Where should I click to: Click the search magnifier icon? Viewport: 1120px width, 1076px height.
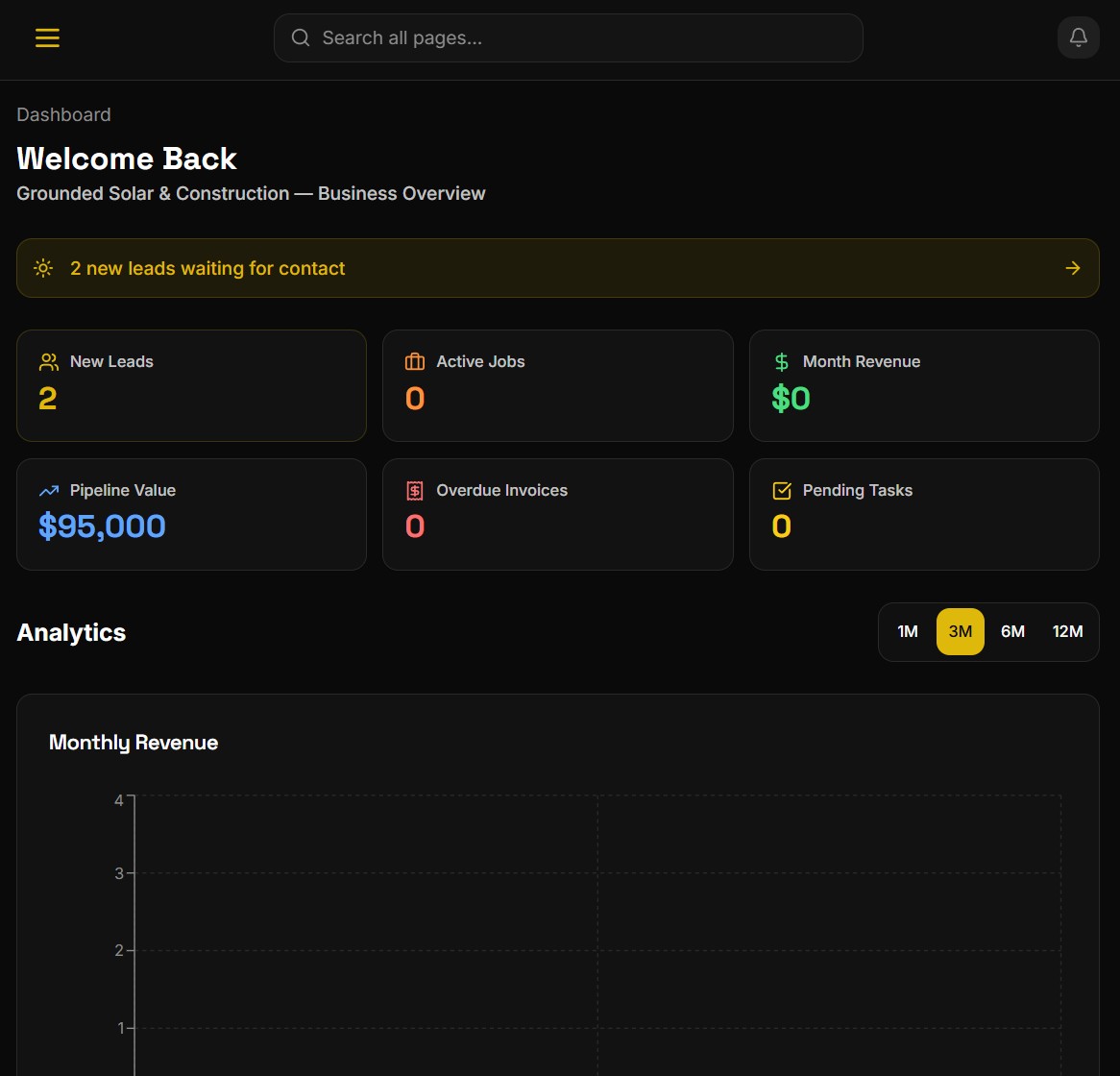(301, 37)
